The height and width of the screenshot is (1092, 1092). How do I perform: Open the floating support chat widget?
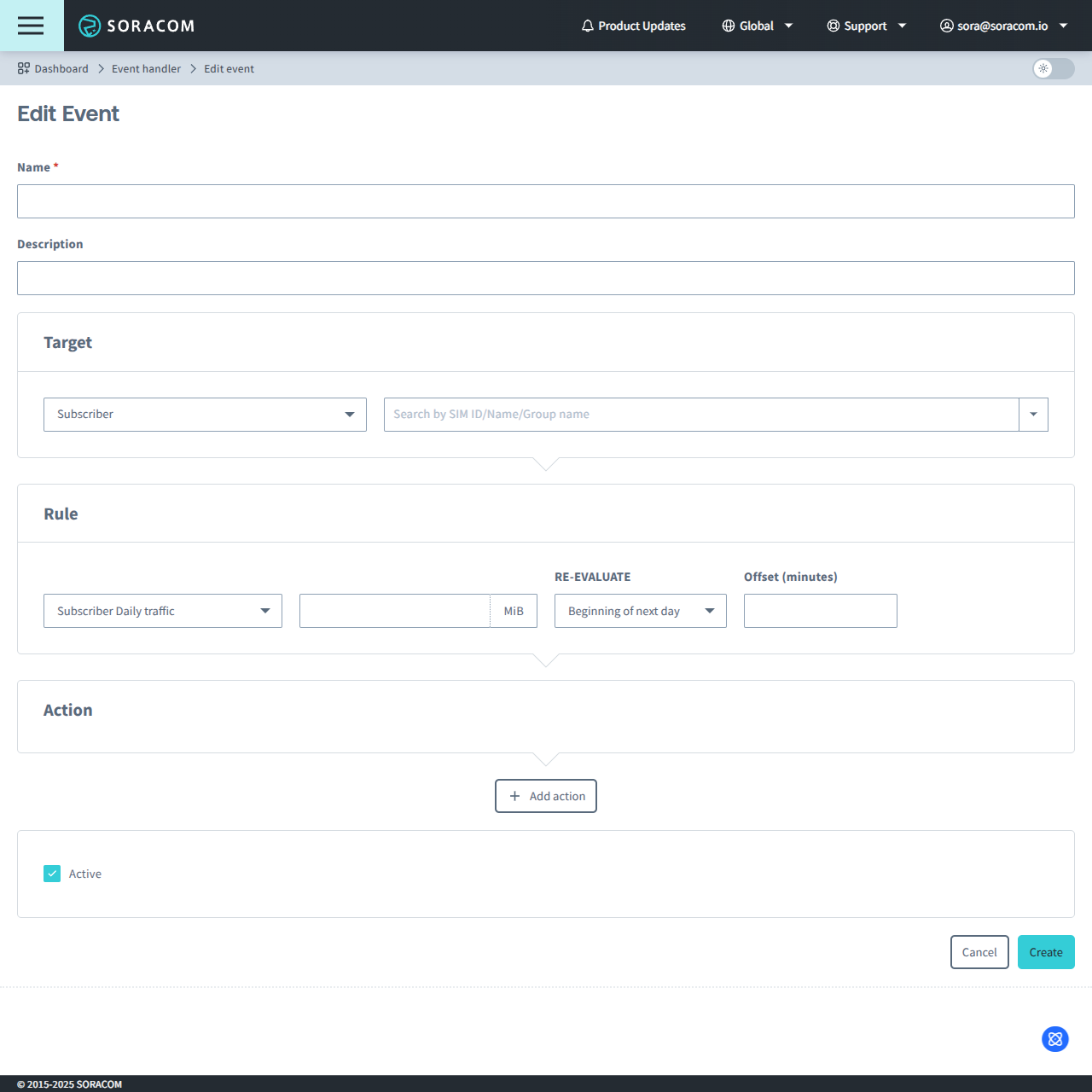pyautogui.click(x=1054, y=1039)
